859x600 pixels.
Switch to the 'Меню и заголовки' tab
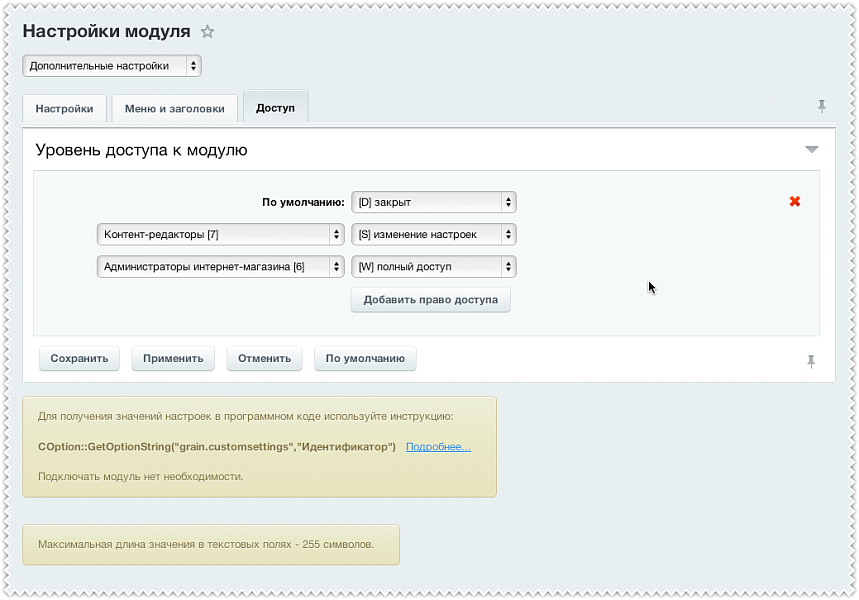(x=175, y=108)
